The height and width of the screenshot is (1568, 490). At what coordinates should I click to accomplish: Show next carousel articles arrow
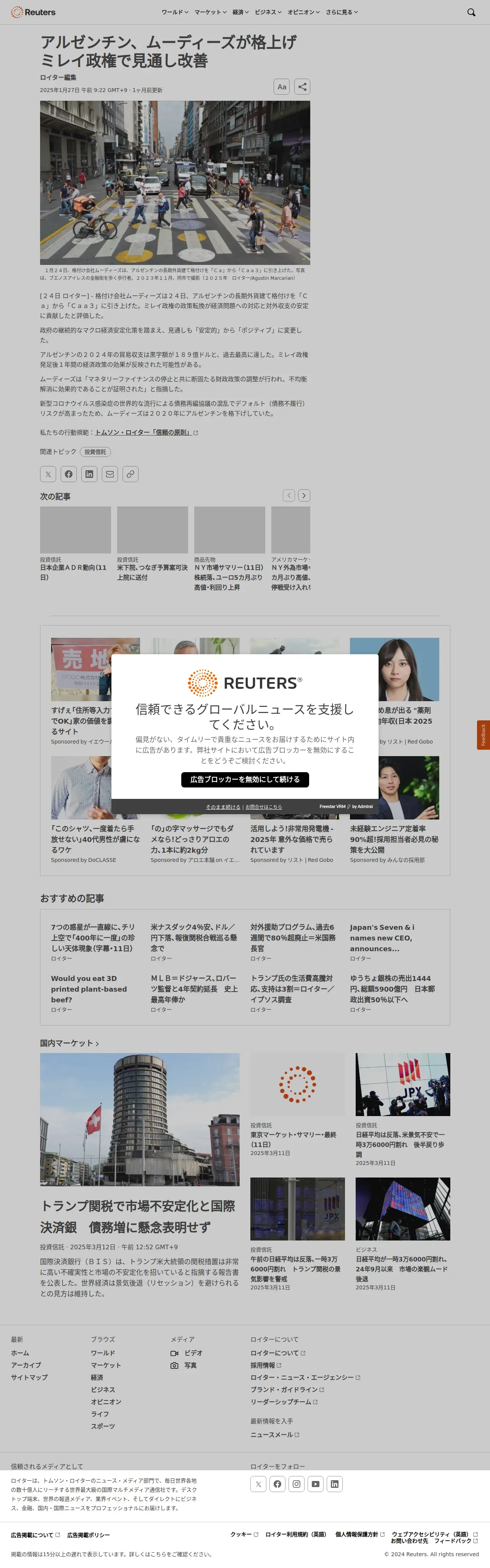[x=304, y=495]
